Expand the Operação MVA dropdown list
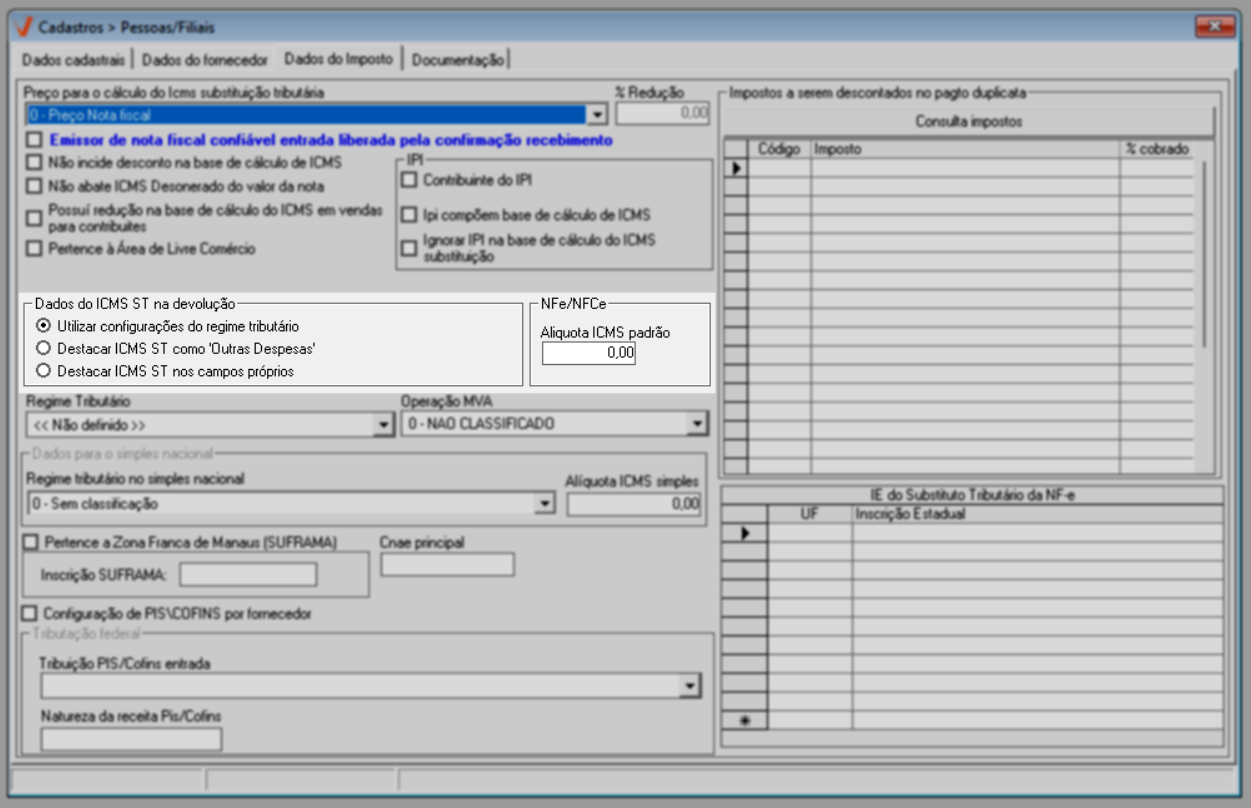This screenshot has width=1251, height=808. point(696,425)
